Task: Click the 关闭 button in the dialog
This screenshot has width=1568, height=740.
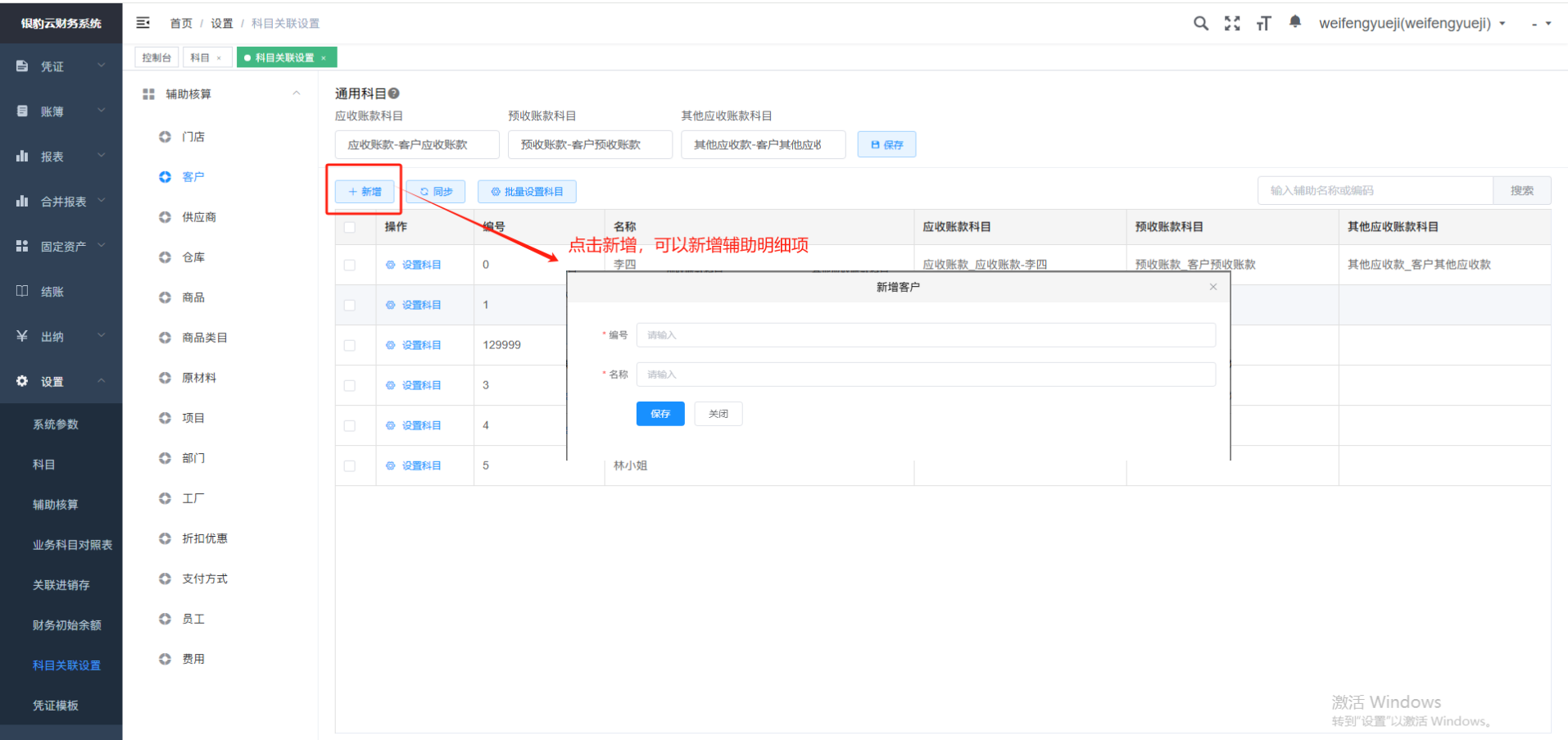Action: [718, 414]
